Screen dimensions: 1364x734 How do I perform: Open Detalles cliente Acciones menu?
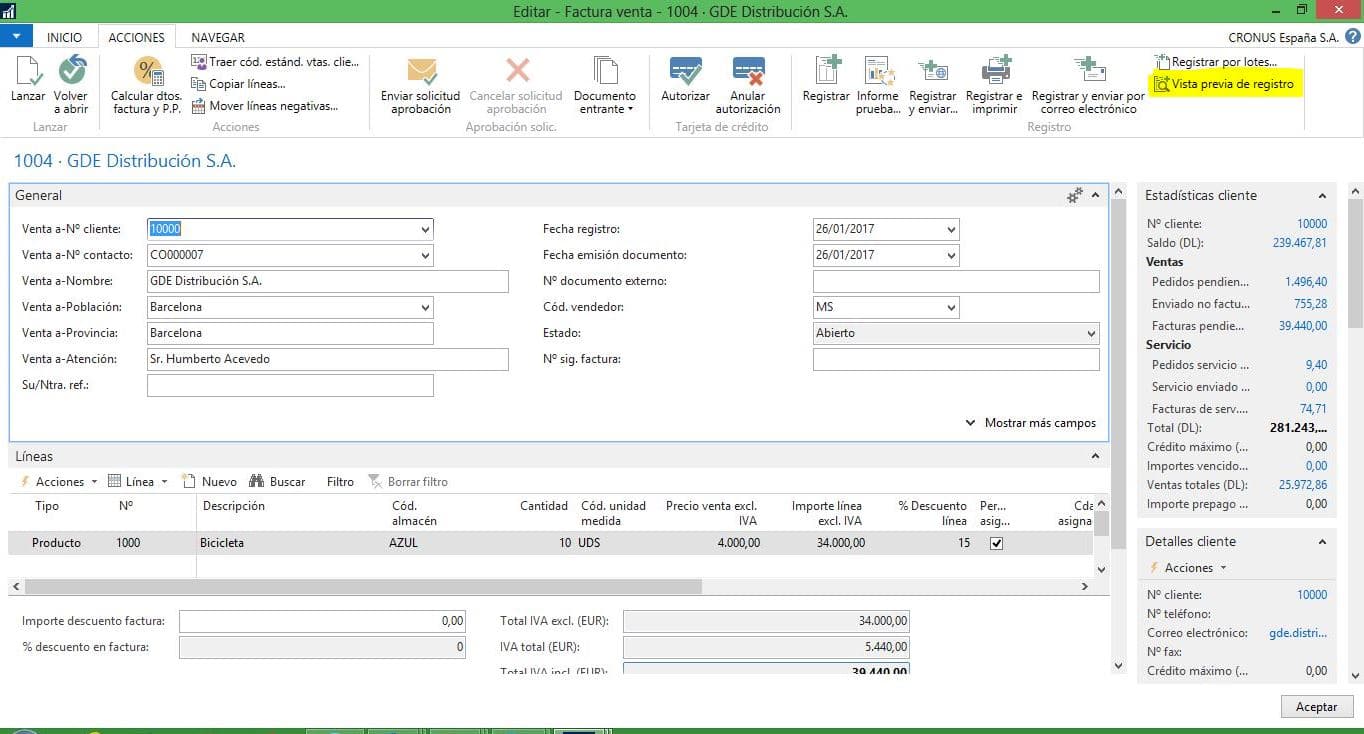pyautogui.click(x=1188, y=567)
